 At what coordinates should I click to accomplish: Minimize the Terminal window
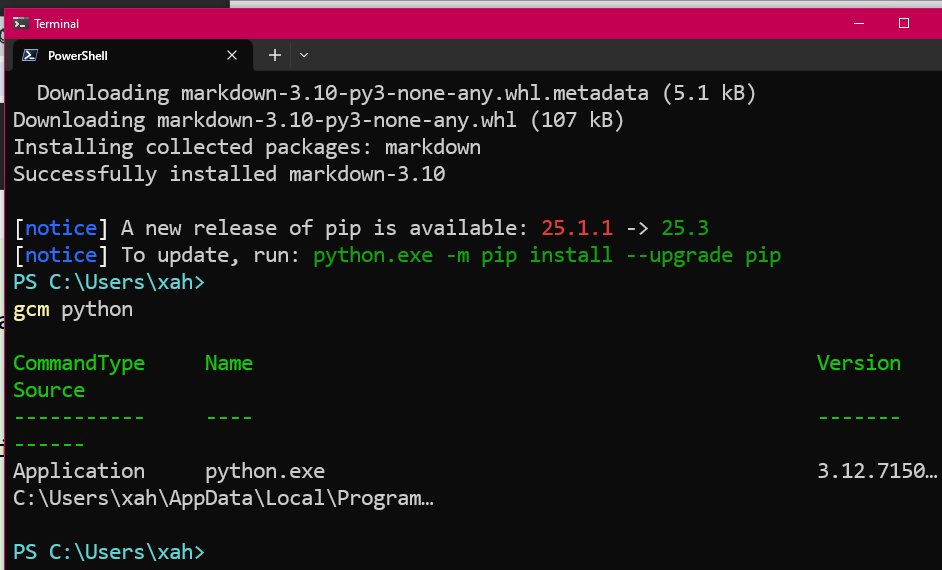(858, 23)
